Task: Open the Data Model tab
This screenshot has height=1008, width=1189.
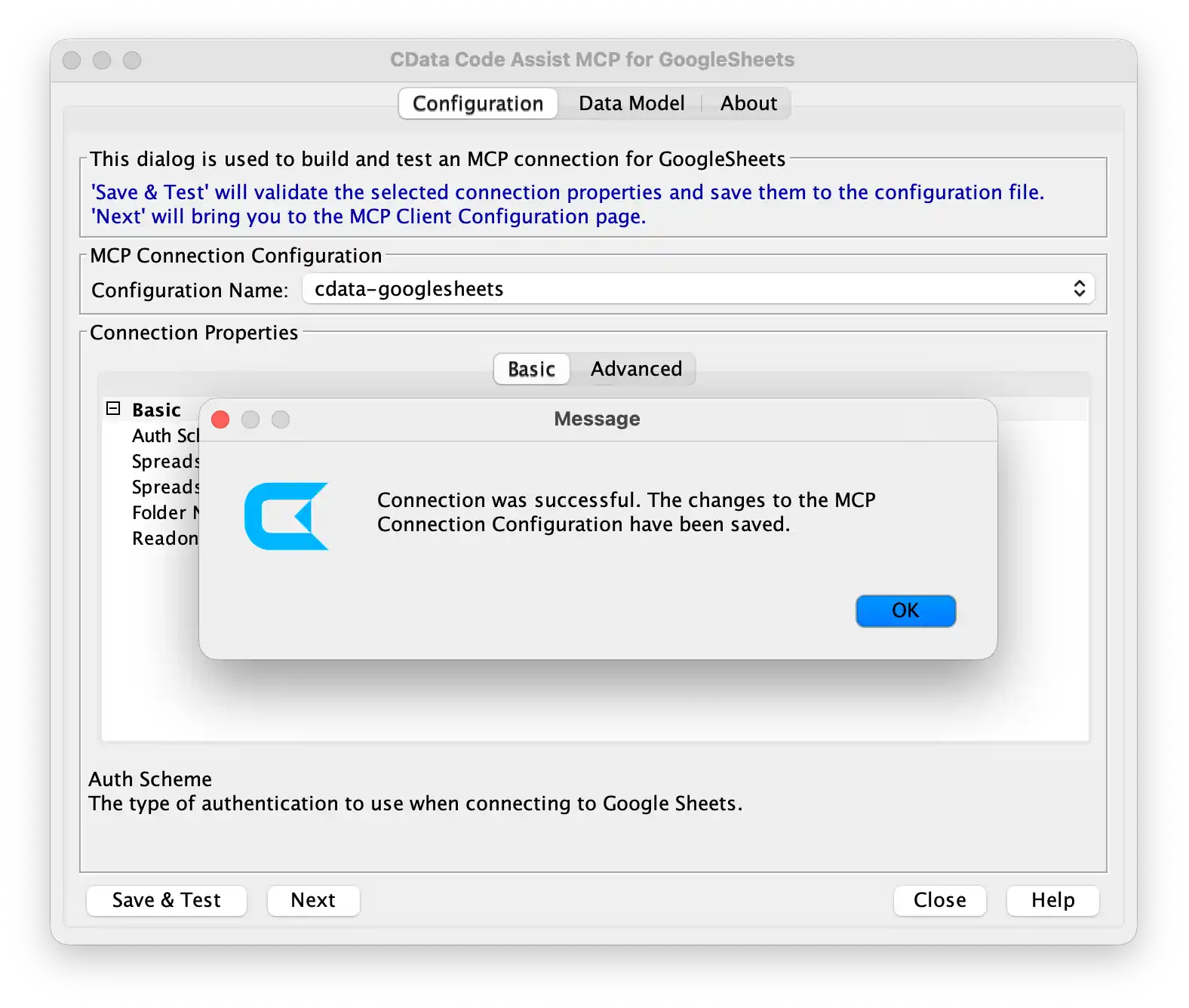Action: click(x=631, y=103)
